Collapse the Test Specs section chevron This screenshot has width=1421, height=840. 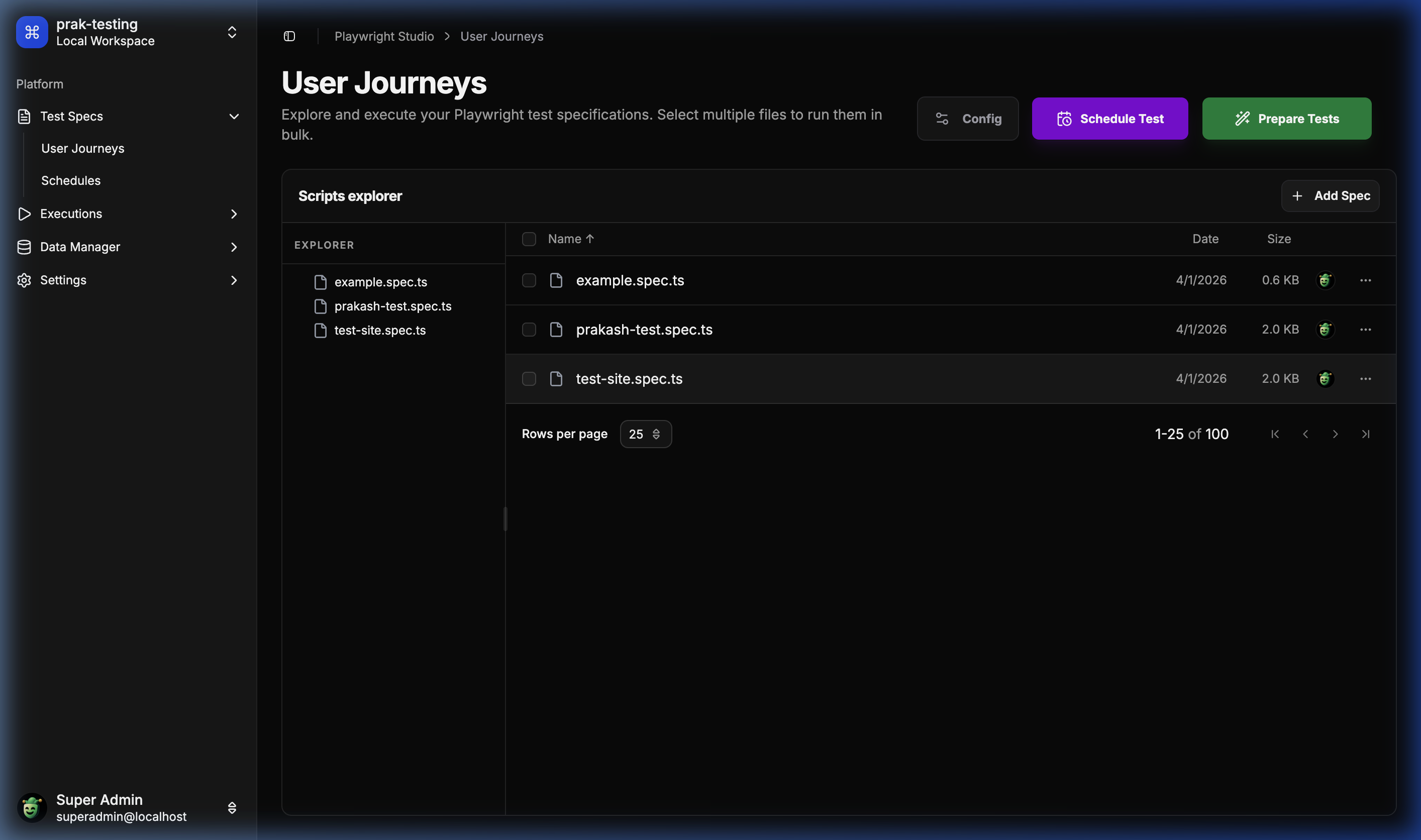pos(234,117)
